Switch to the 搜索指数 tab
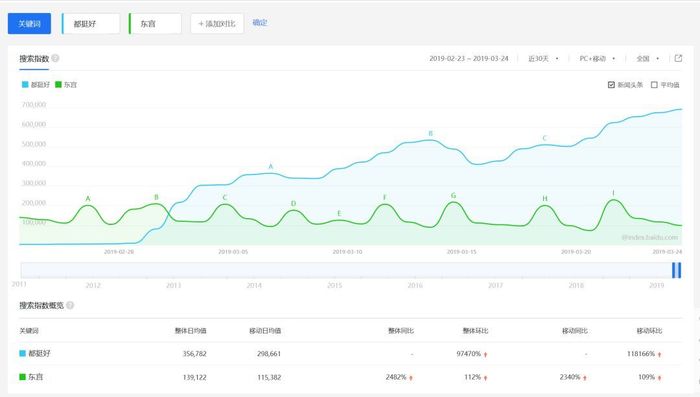 (34, 59)
